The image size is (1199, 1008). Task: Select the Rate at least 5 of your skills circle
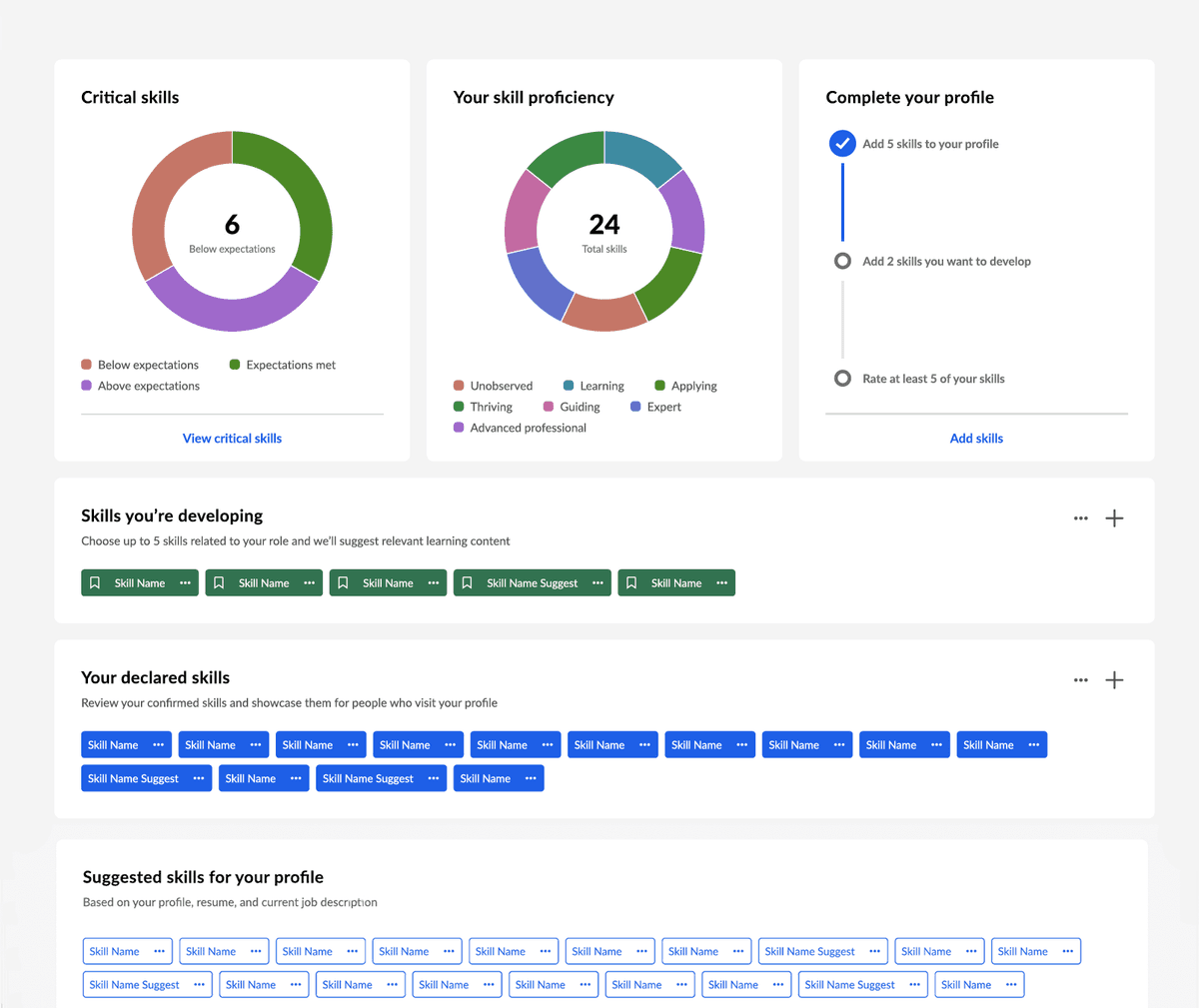842,379
